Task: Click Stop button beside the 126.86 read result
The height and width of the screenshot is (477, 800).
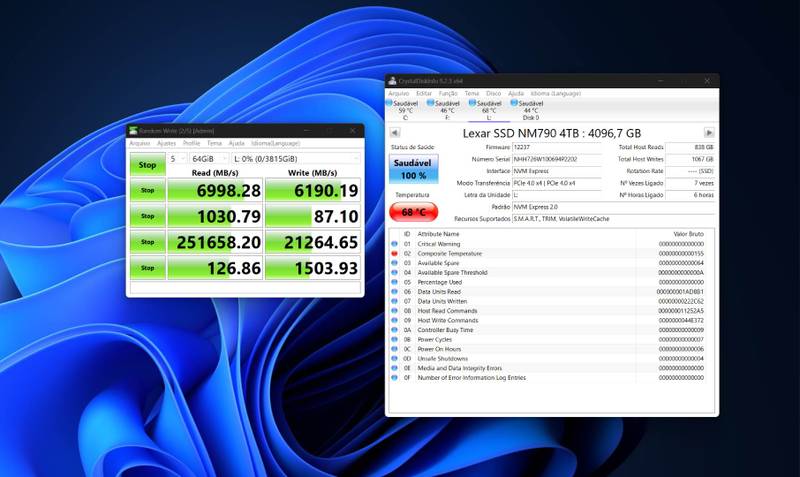Action: (x=147, y=268)
